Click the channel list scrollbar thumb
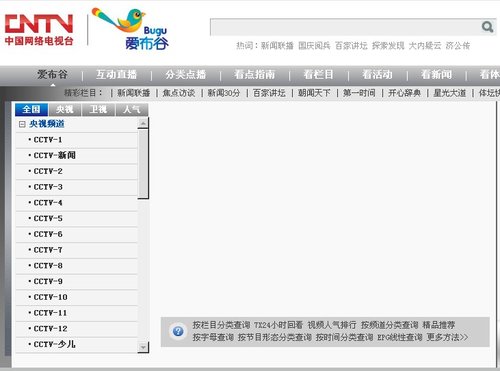 [143, 164]
